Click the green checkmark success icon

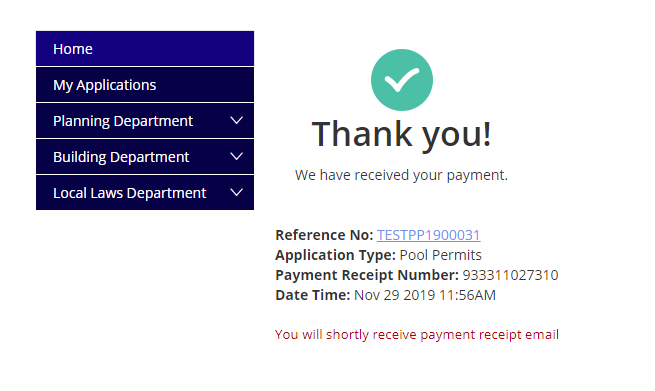pos(401,80)
